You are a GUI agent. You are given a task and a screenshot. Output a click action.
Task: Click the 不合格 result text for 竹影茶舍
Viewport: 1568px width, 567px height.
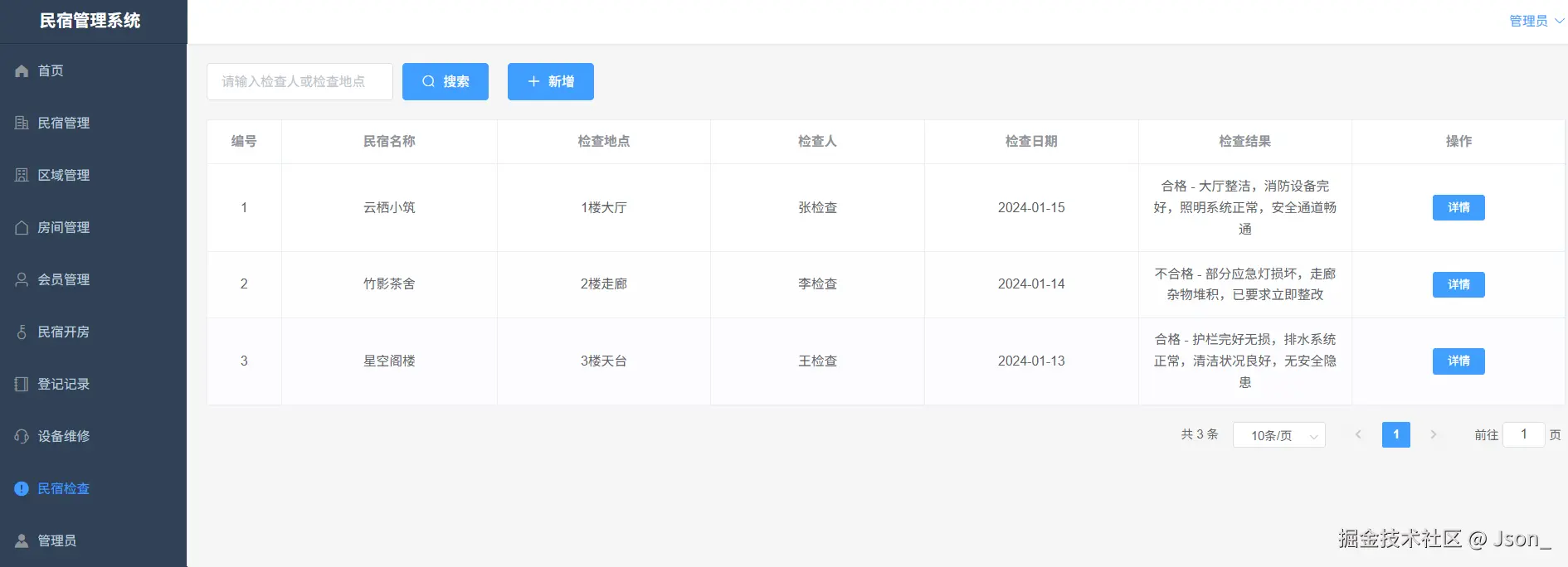pos(1244,283)
